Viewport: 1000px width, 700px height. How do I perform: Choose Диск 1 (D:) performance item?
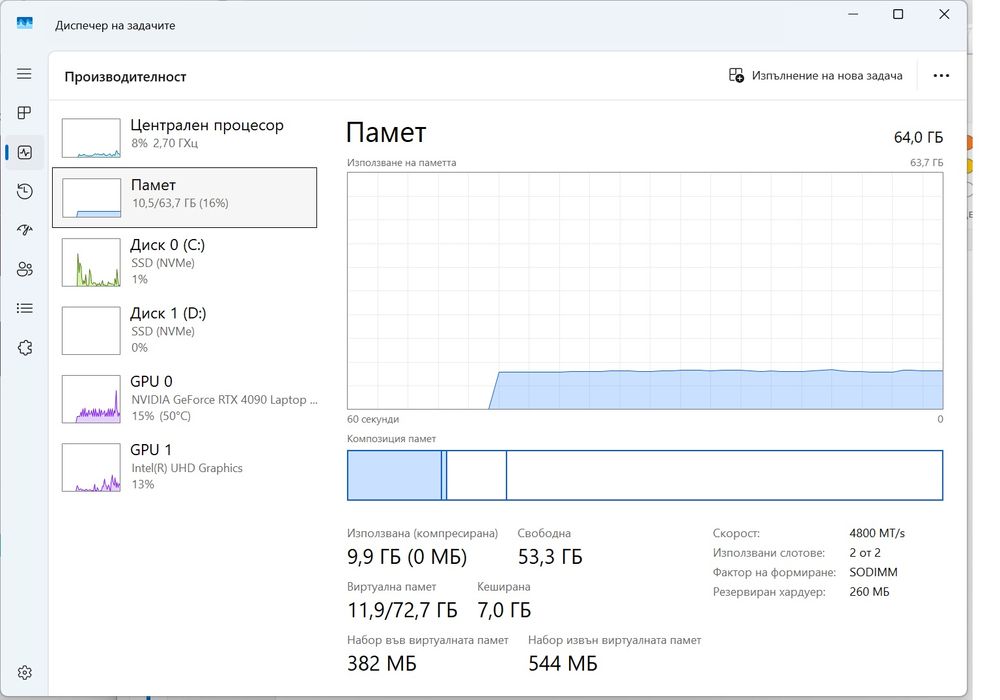[185, 331]
